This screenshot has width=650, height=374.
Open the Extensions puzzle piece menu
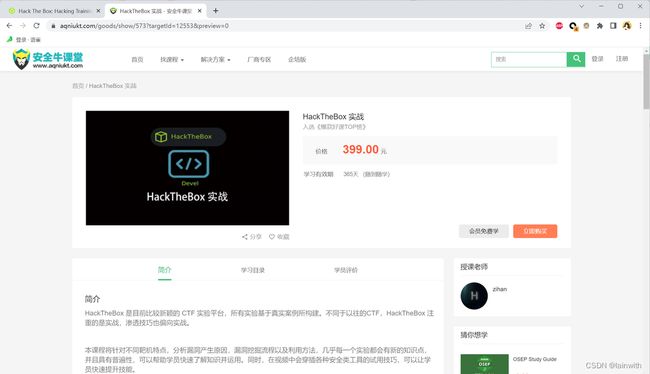tap(599, 26)
